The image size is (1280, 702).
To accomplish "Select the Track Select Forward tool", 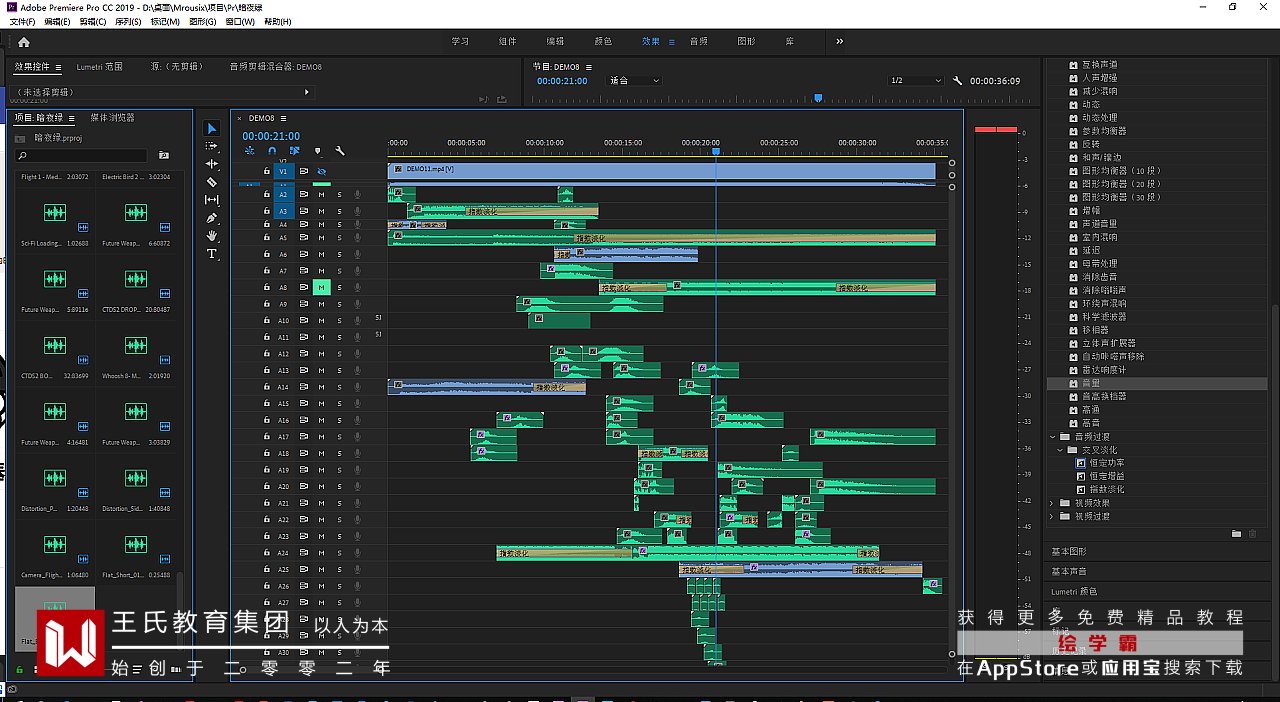I will point(212,146).
